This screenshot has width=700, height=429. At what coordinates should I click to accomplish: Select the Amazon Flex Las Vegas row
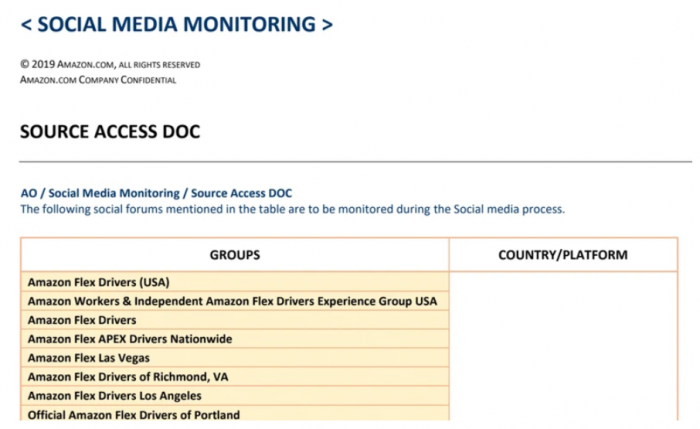(x=89, y=358)
